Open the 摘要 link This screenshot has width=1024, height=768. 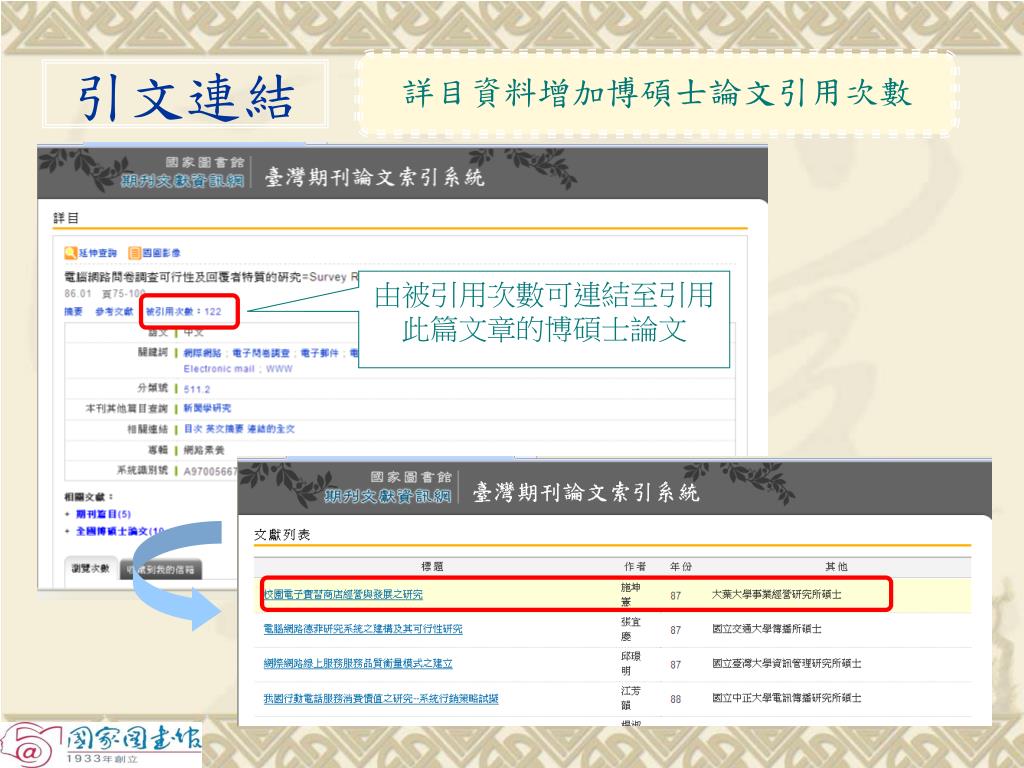pyautogui.click(x=74, y=312)
